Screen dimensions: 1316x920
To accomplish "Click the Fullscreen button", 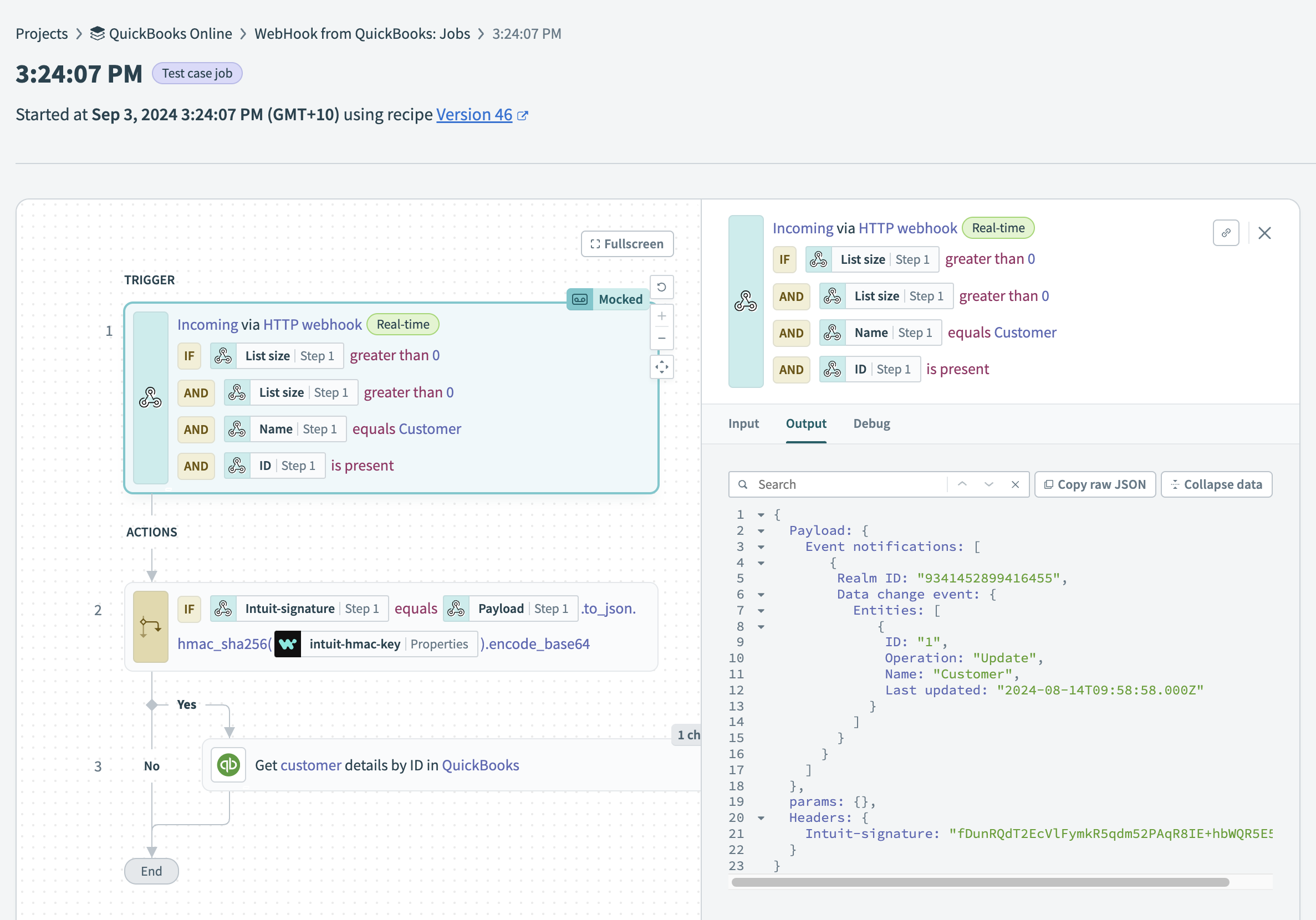I will pyautogui.click(x=627, y=244).
